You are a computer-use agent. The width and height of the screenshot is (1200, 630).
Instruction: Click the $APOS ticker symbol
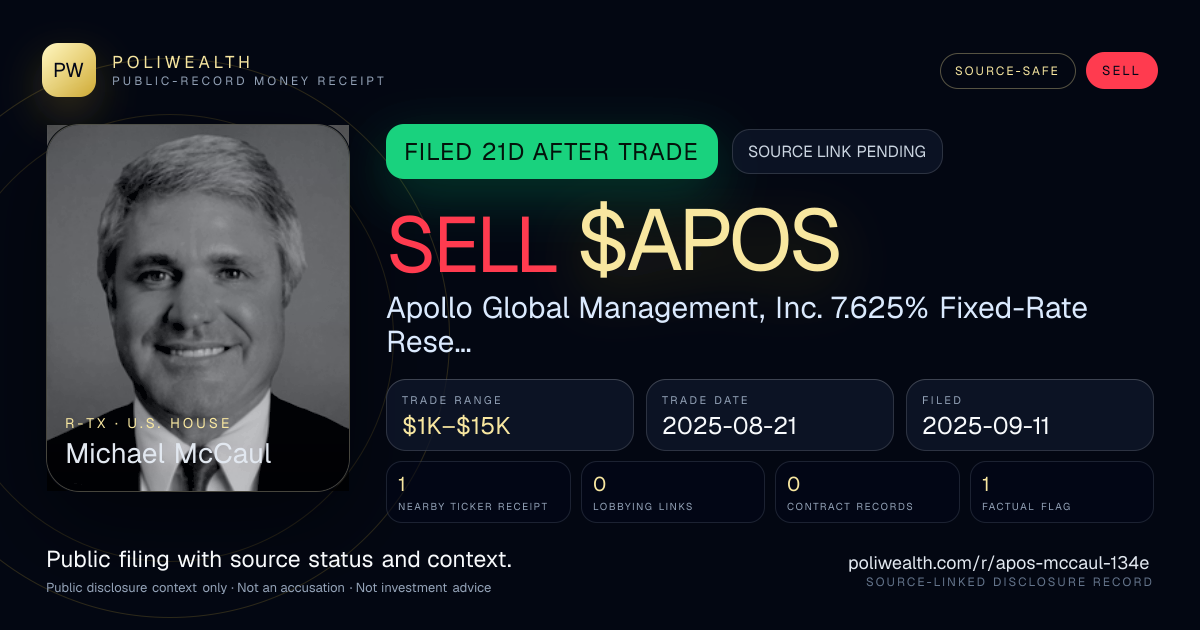point(709,242)
